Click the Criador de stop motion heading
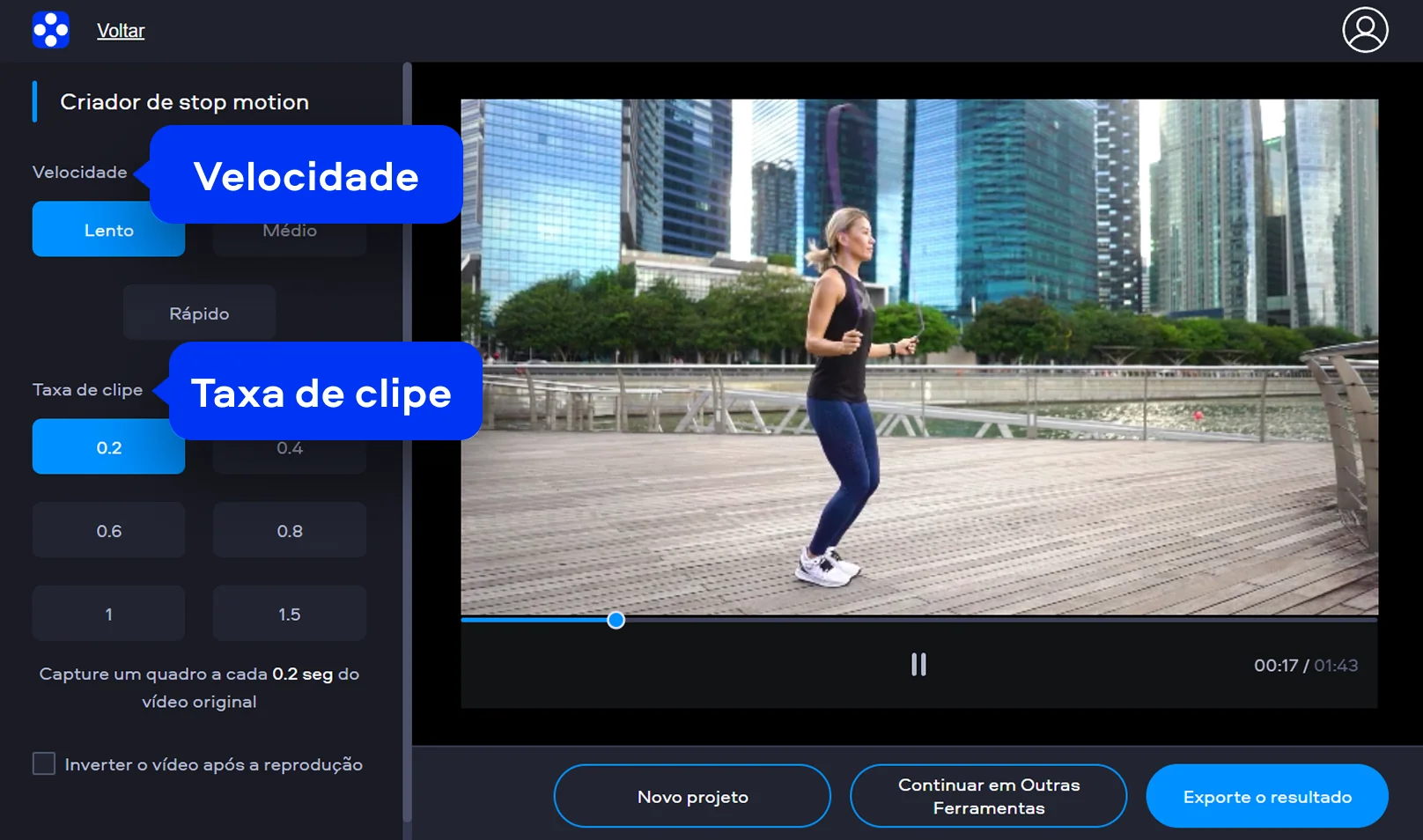This screenshot has width=1423, height=840. pyautogui.click(x=184, y=102)
